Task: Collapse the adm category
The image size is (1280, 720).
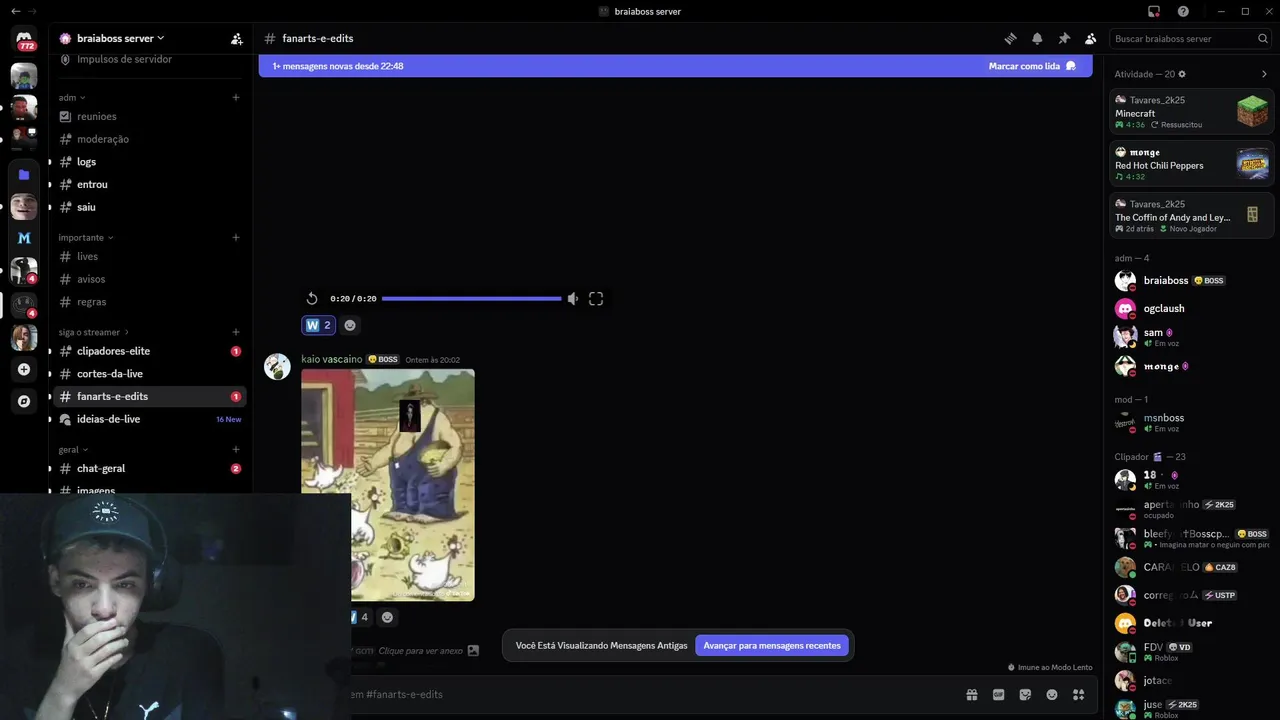Action: tap(72, 97)
